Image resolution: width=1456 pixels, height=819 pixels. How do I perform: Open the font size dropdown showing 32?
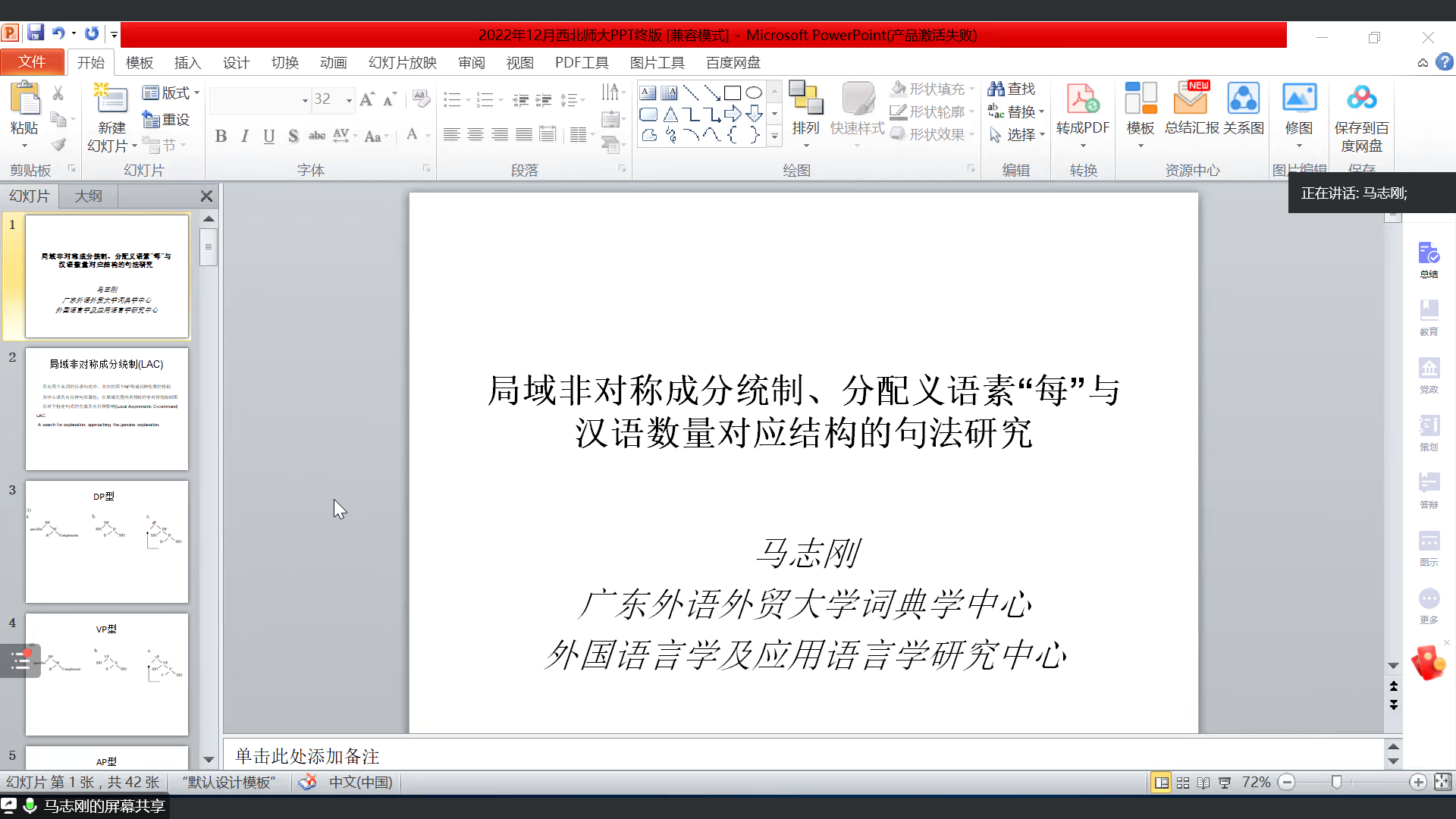(x=349, y=100)
